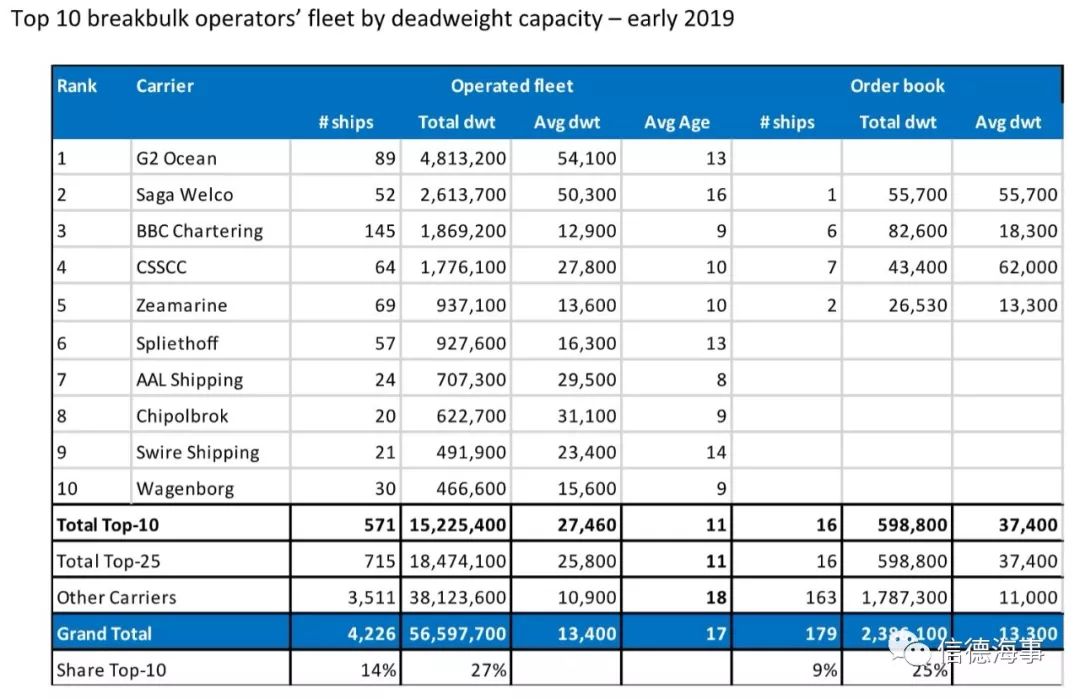
Task: Select Top-10 avg dwt '27,460'
Action: point(587,525)
